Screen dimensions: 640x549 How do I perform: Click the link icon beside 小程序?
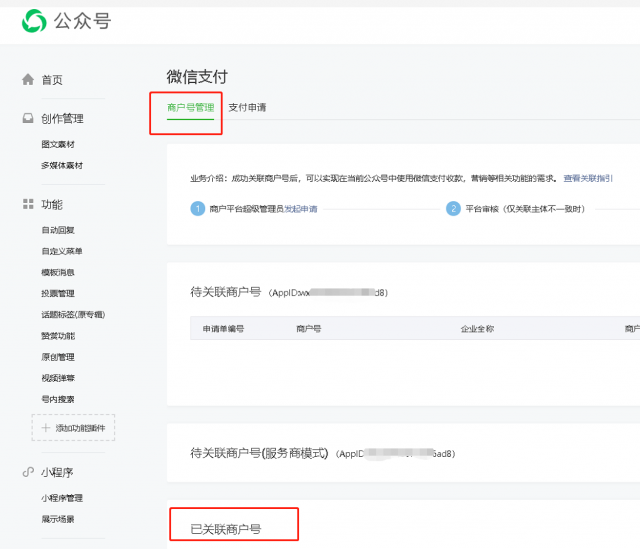[x=28, y=472]
